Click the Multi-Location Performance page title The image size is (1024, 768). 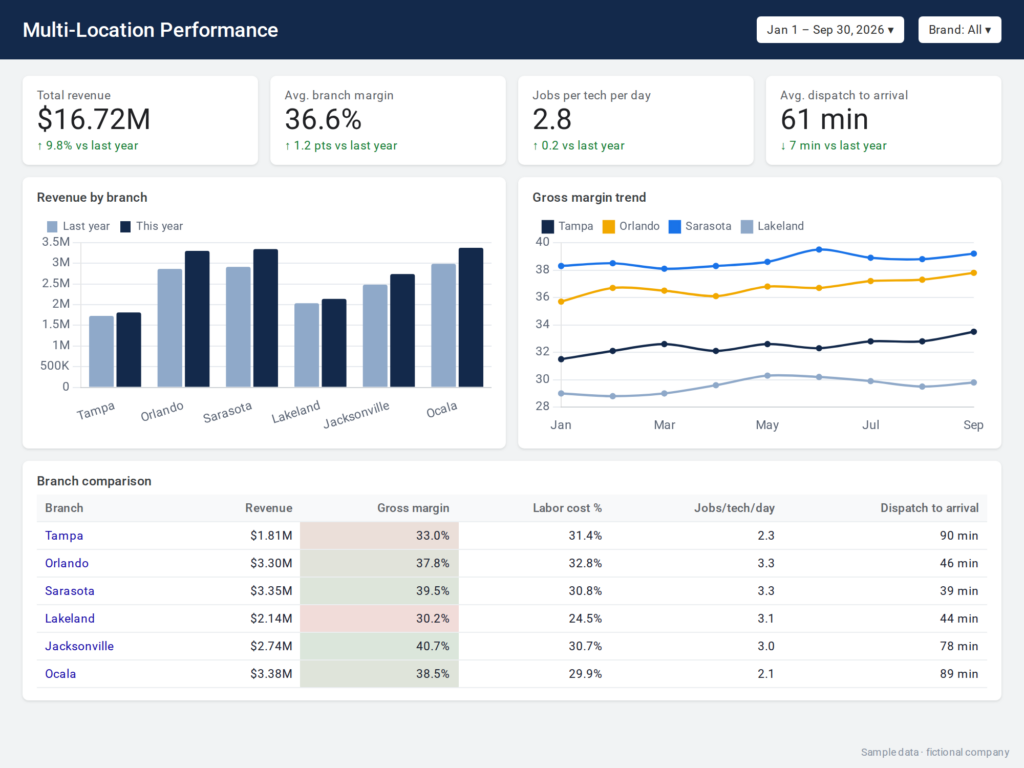click(x=150, y=30)
